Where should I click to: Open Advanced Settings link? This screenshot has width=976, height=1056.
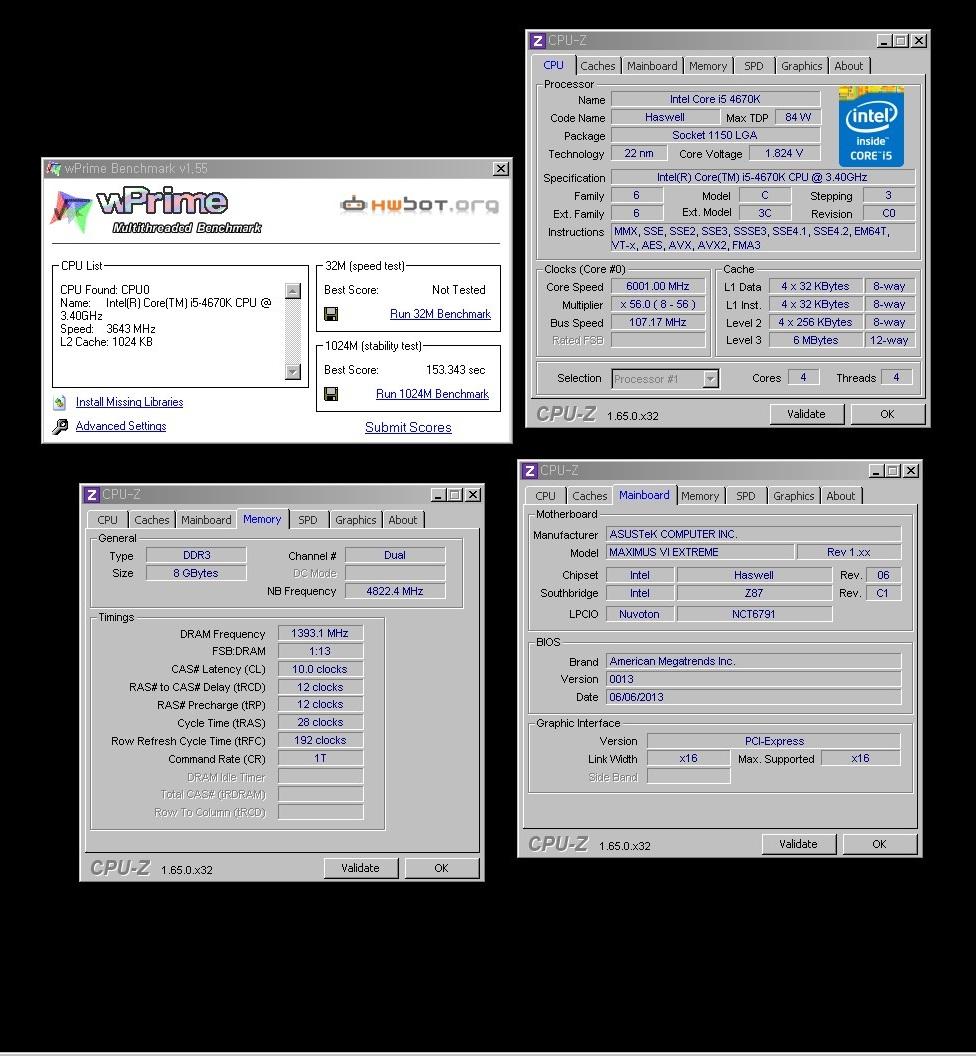[121, 426]
